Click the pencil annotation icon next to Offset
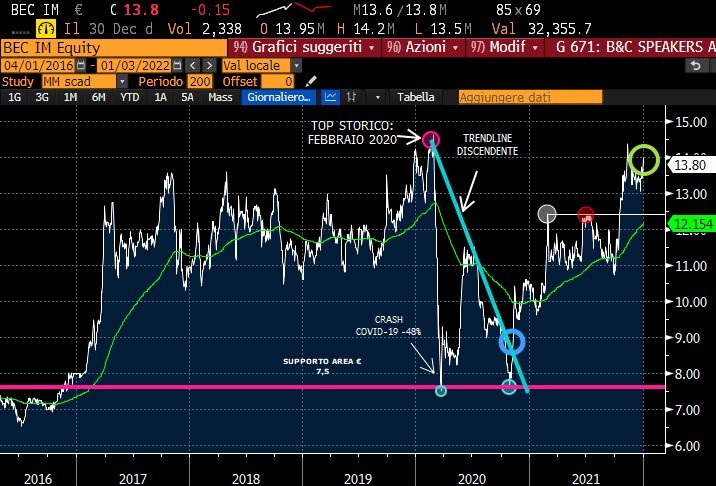Screen dimensions: 716x486 (311, 82)
